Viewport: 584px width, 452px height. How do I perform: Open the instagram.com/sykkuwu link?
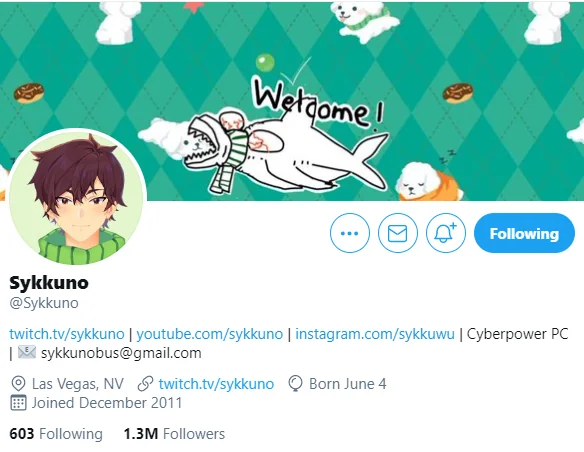pyautogui.click(x=375, y=334)
